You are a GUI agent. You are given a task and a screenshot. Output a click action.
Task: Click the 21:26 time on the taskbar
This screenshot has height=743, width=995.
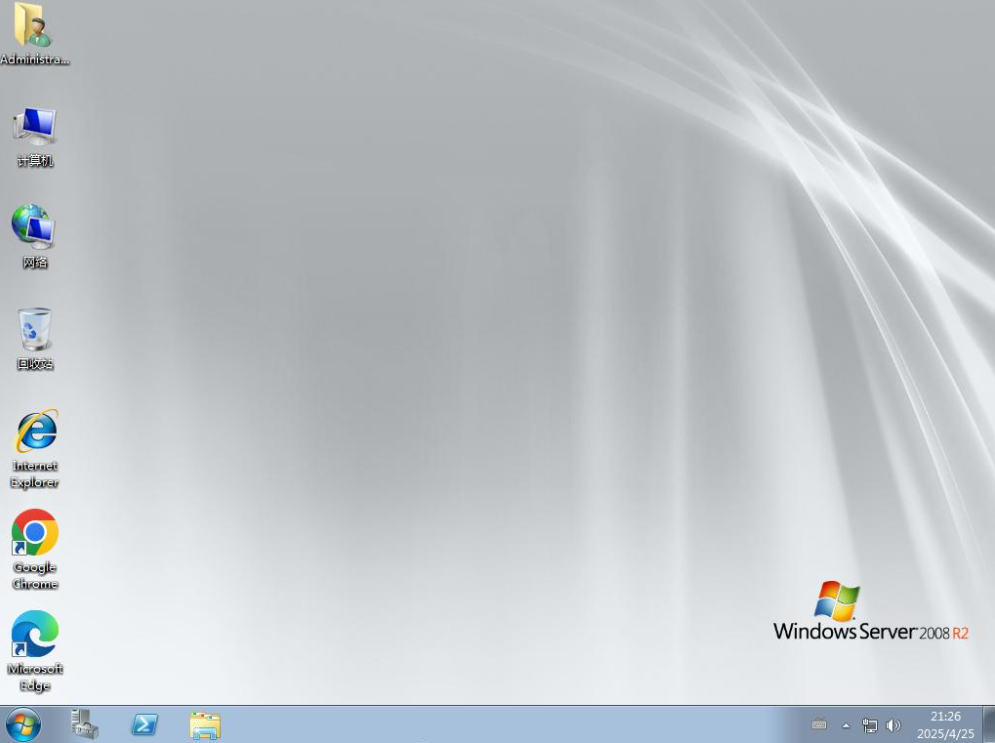pos(945,717)
